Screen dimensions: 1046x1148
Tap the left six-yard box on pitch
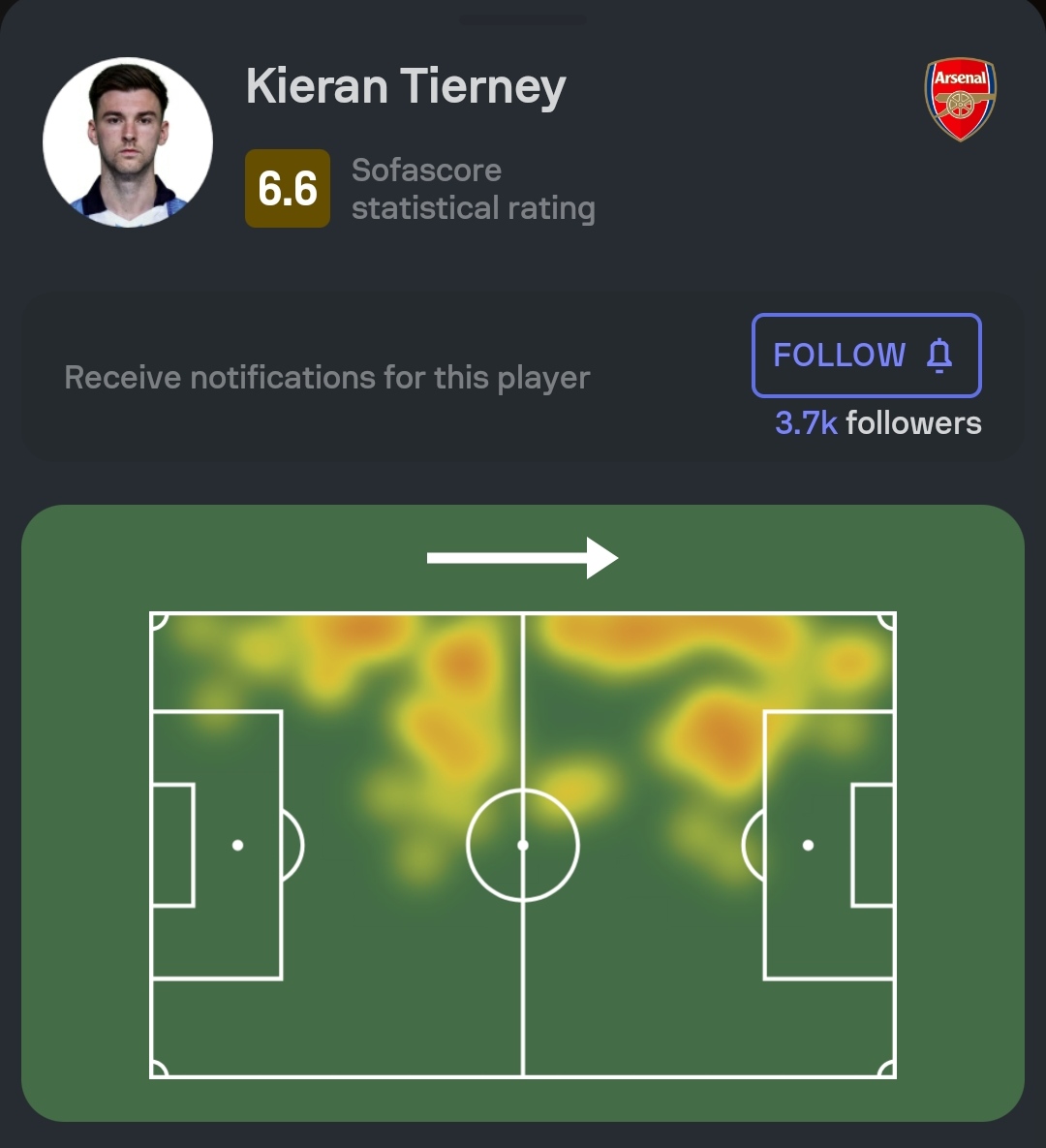click(172, 845)
